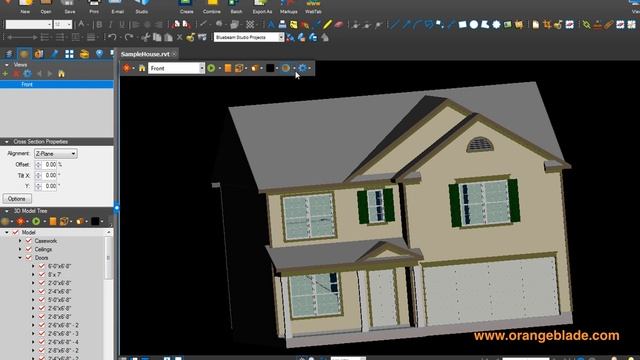Click the delete X icon in toolbar
Viewport: 640px width, 360px height.
(x=179, y=38)
